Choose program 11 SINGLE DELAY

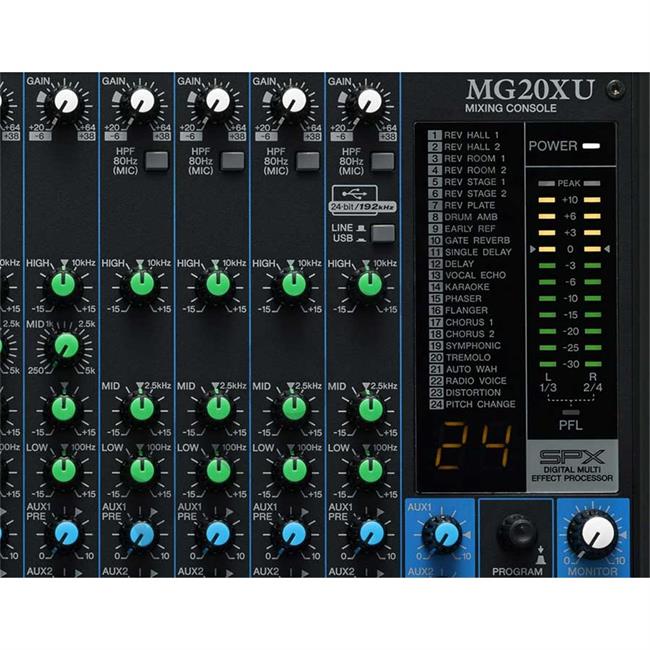pos(471,252)
